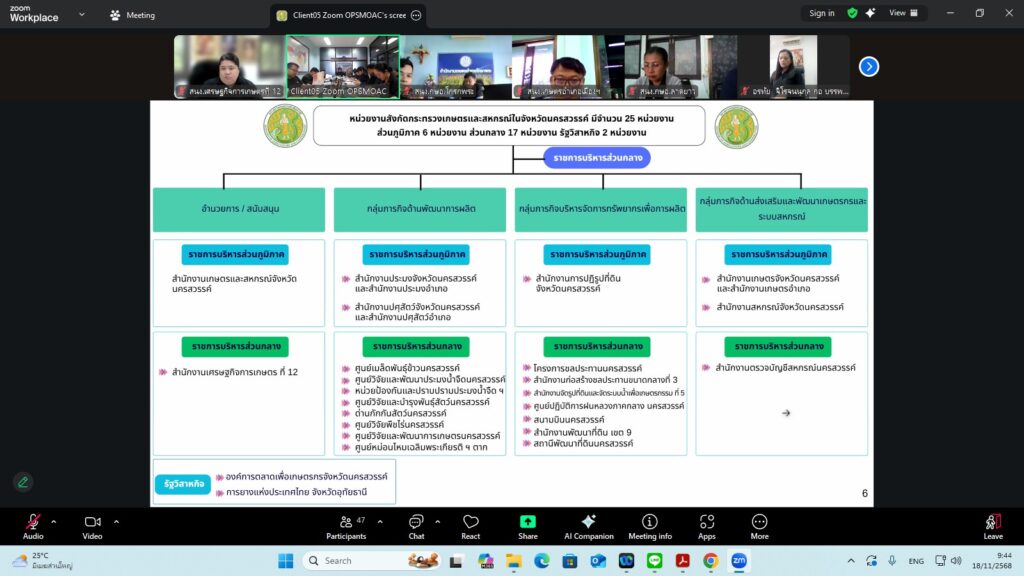Start the camera with Video button
Screen dimensions: 1024x576
tap(92, 526)
